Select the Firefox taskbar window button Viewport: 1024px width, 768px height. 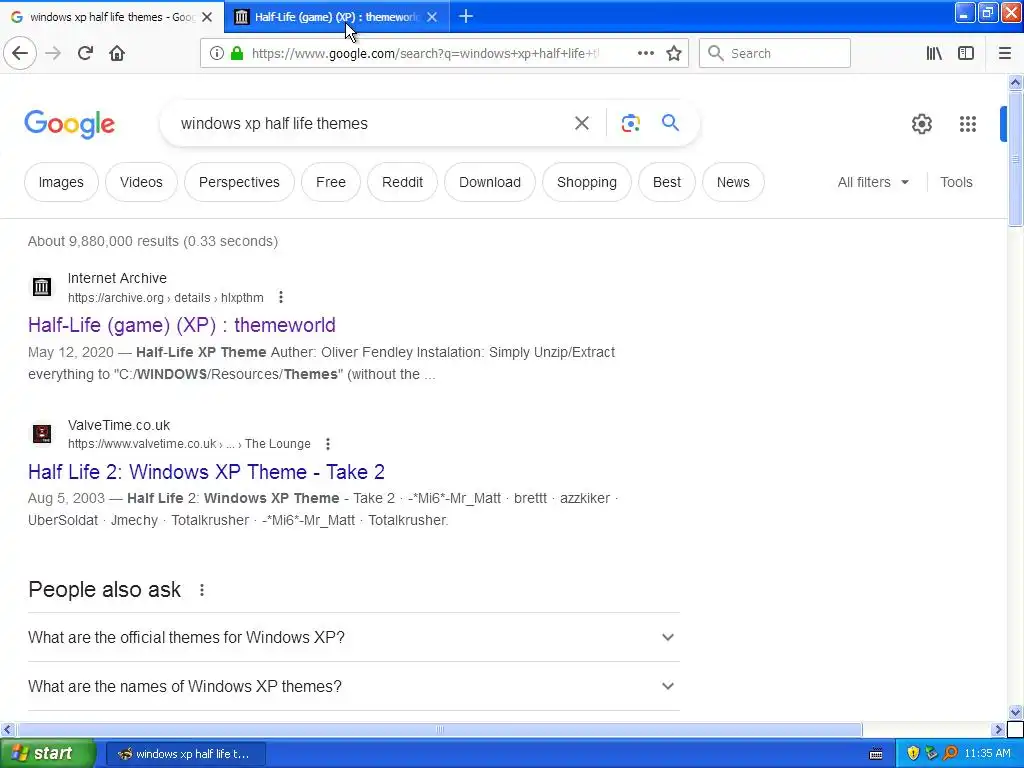click(x=185, y=754)
